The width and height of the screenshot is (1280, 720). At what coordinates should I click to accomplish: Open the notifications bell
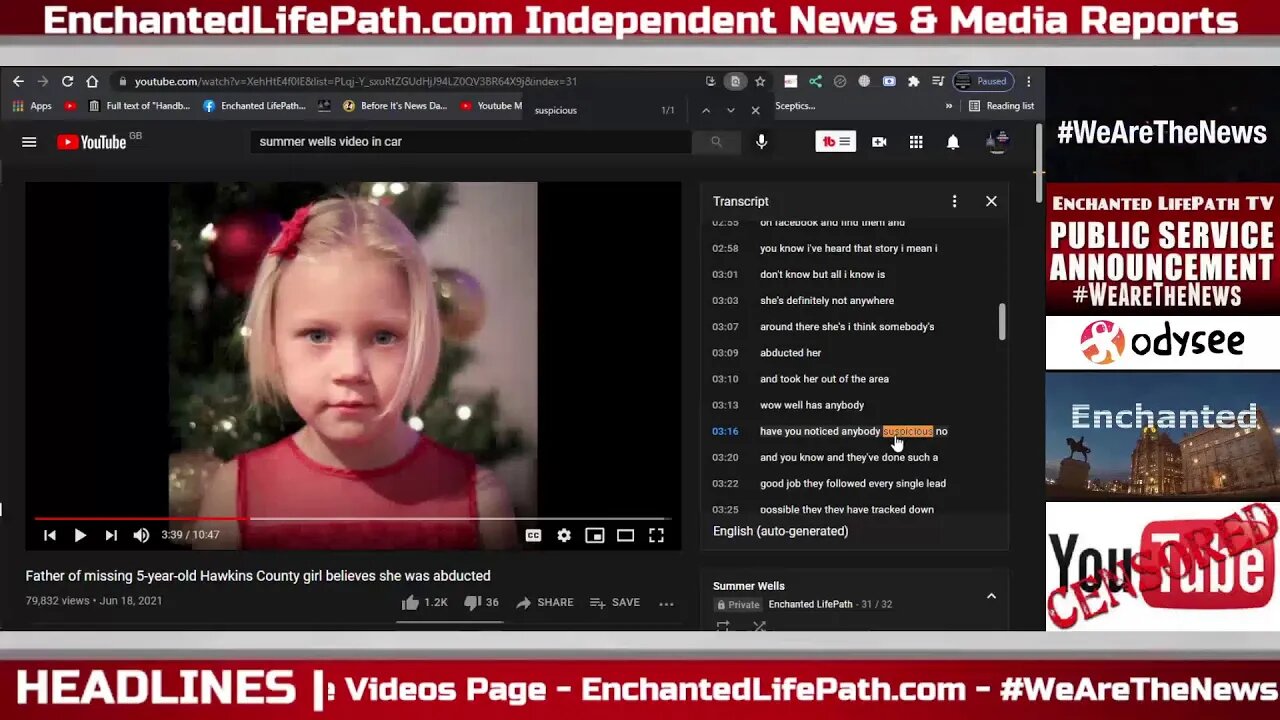click(x=953, y=142)
